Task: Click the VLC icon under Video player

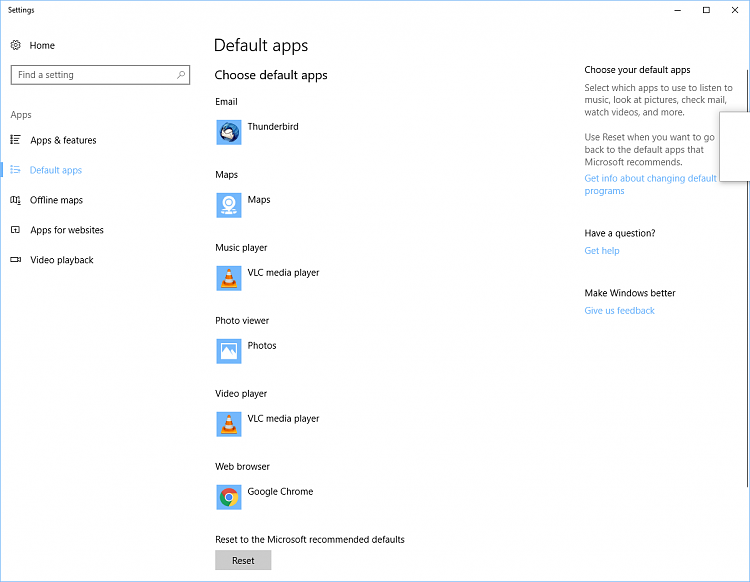Action: [229, 424]
